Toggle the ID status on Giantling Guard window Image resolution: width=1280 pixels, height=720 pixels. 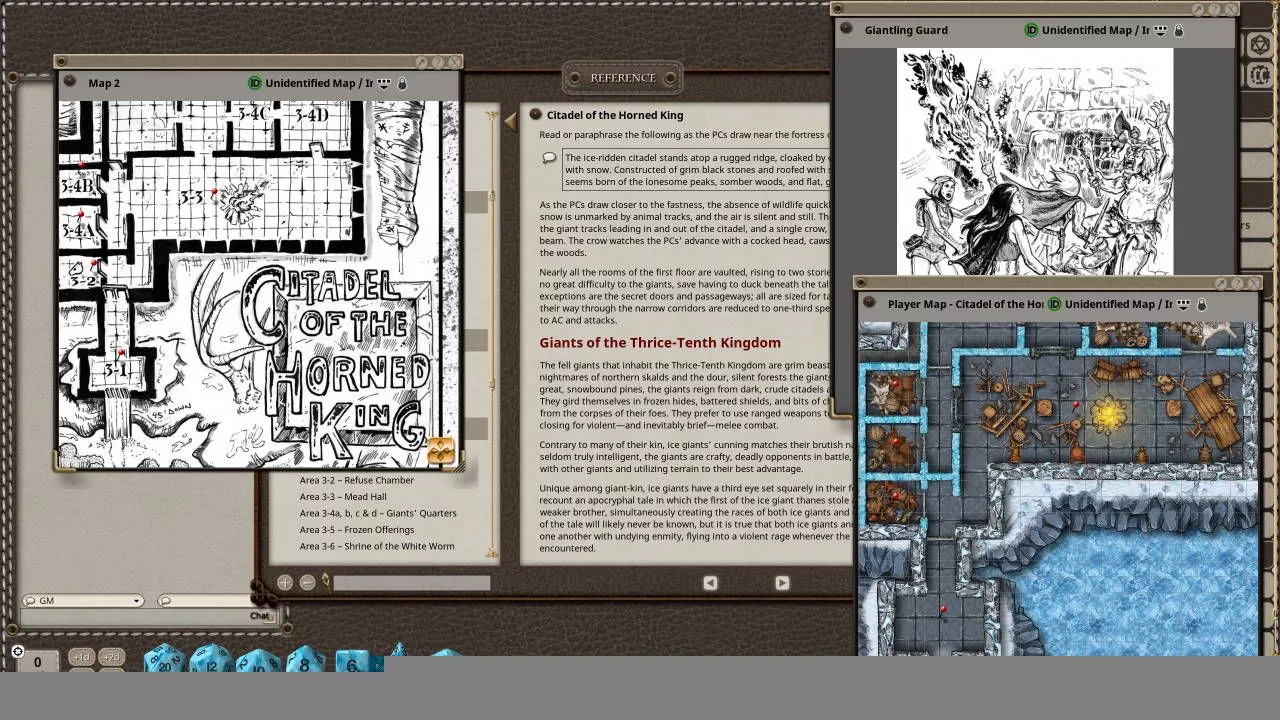1031,30
